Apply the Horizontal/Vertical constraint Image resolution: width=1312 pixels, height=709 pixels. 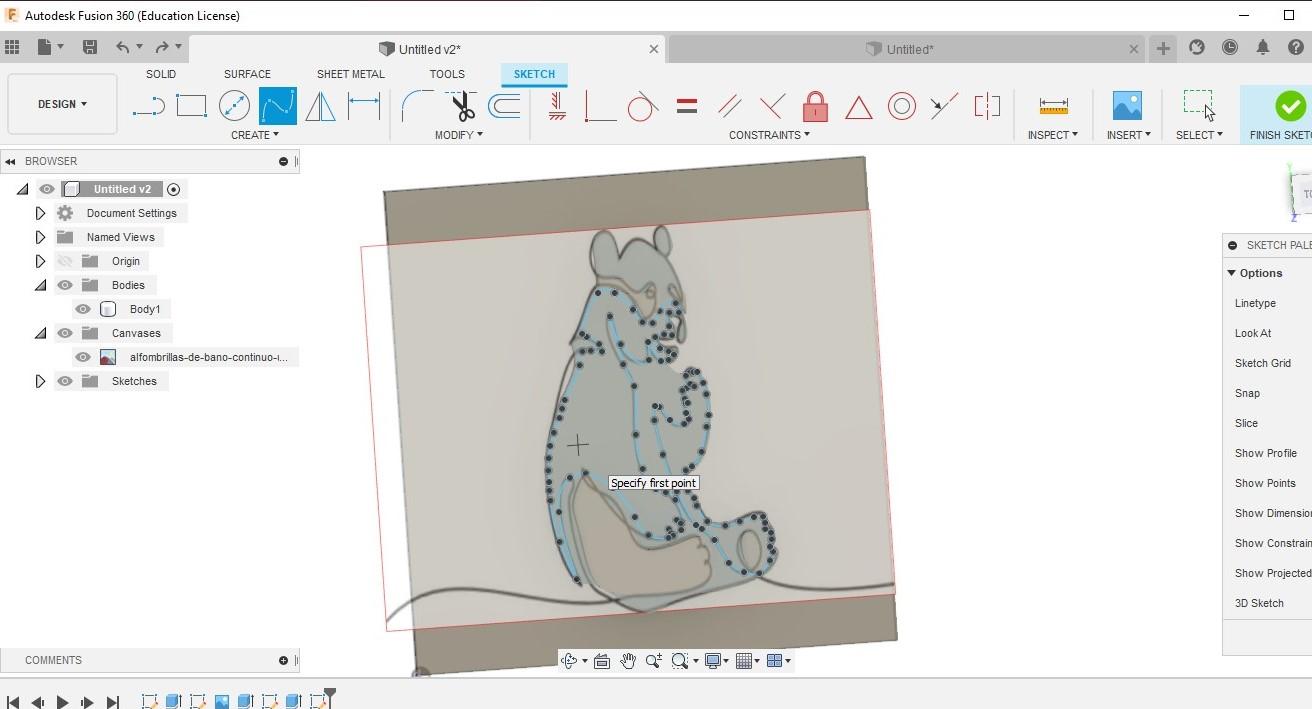click(558, 106)
